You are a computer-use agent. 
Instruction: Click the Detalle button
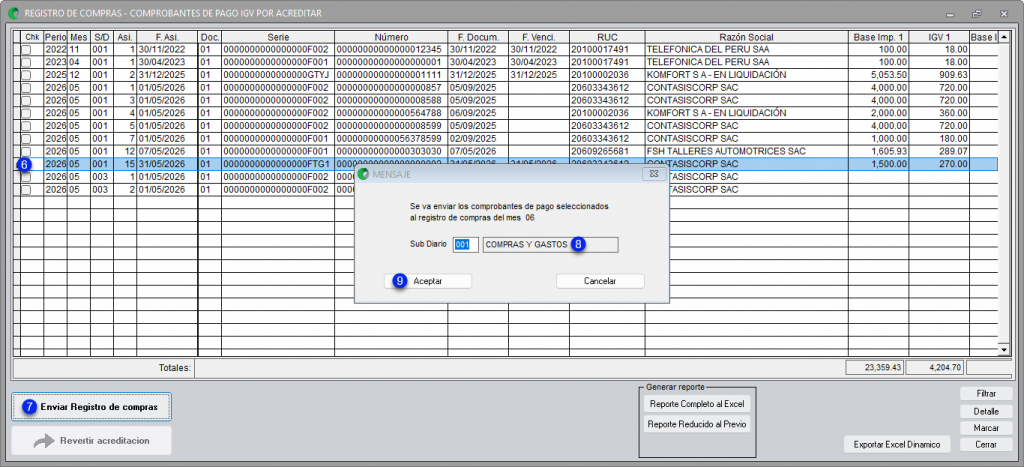[986, 411]
